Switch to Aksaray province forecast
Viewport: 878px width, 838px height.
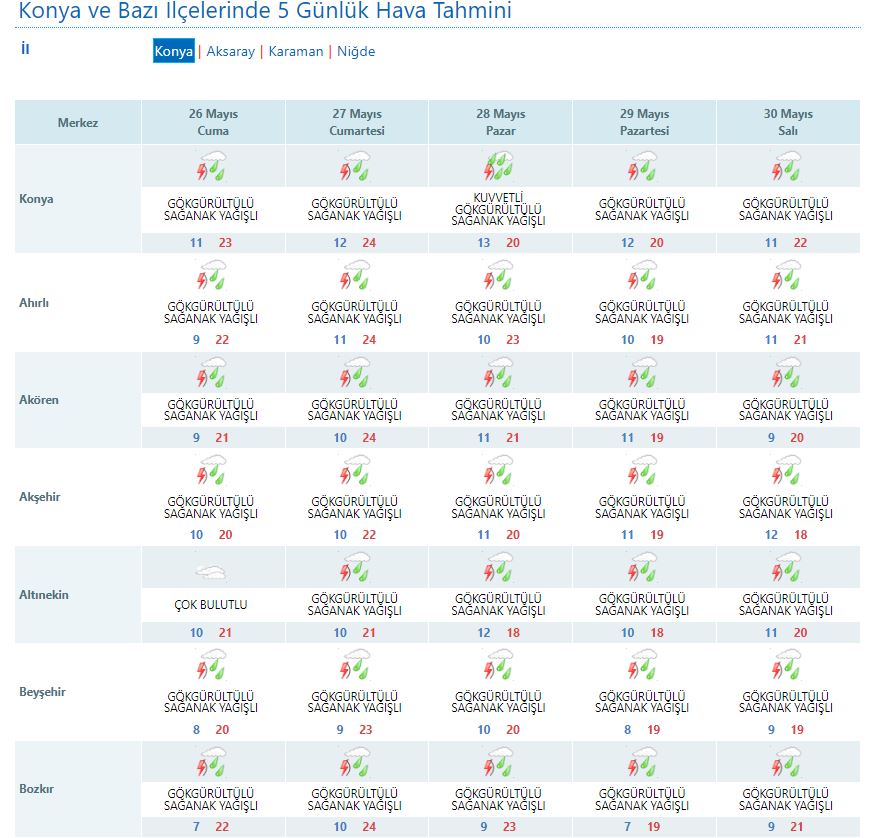(230, 52)
